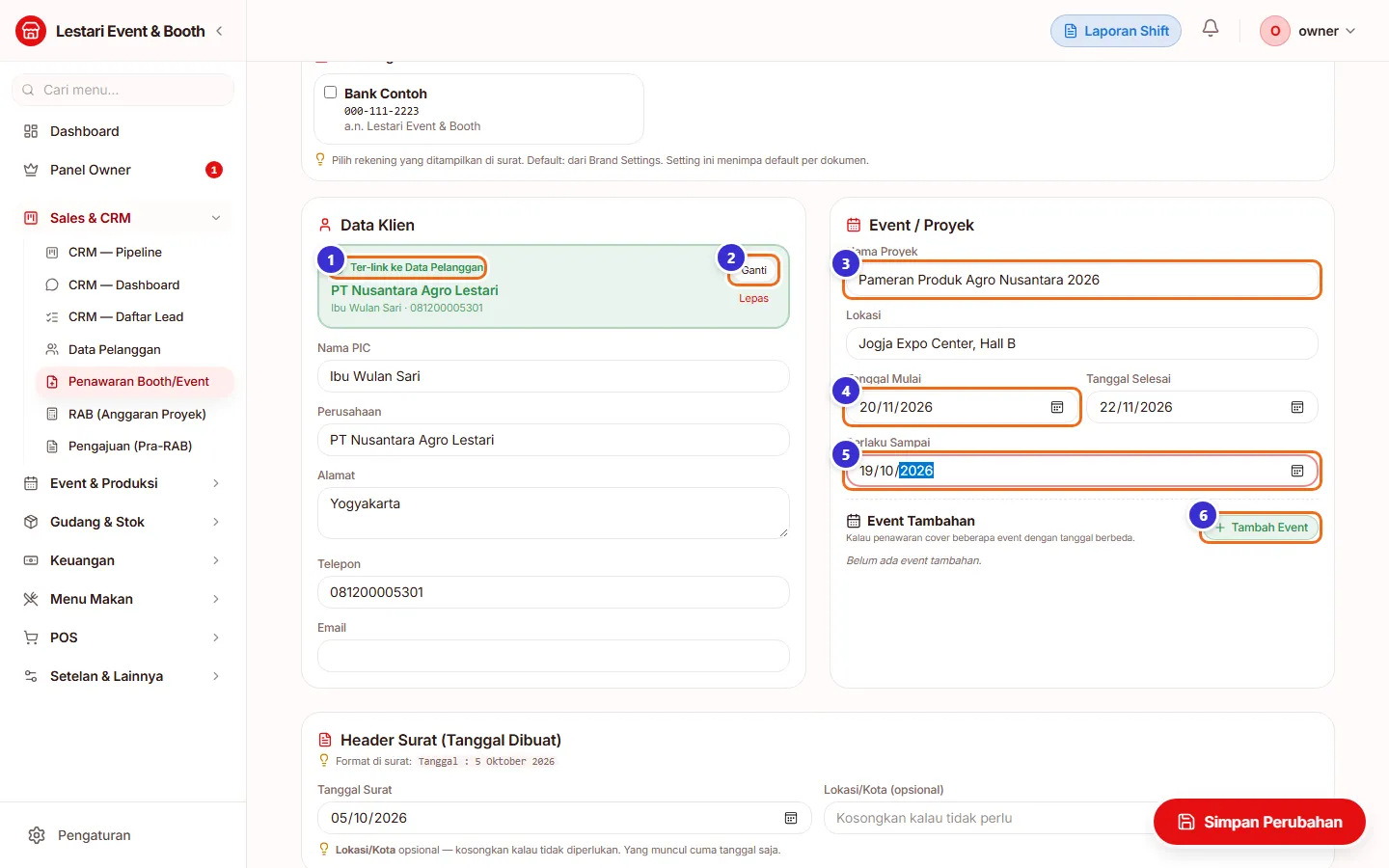This screenshot has height=868, width=1389.
Task: Expand the Keuangan menu chevron
Action: point(216,560)
